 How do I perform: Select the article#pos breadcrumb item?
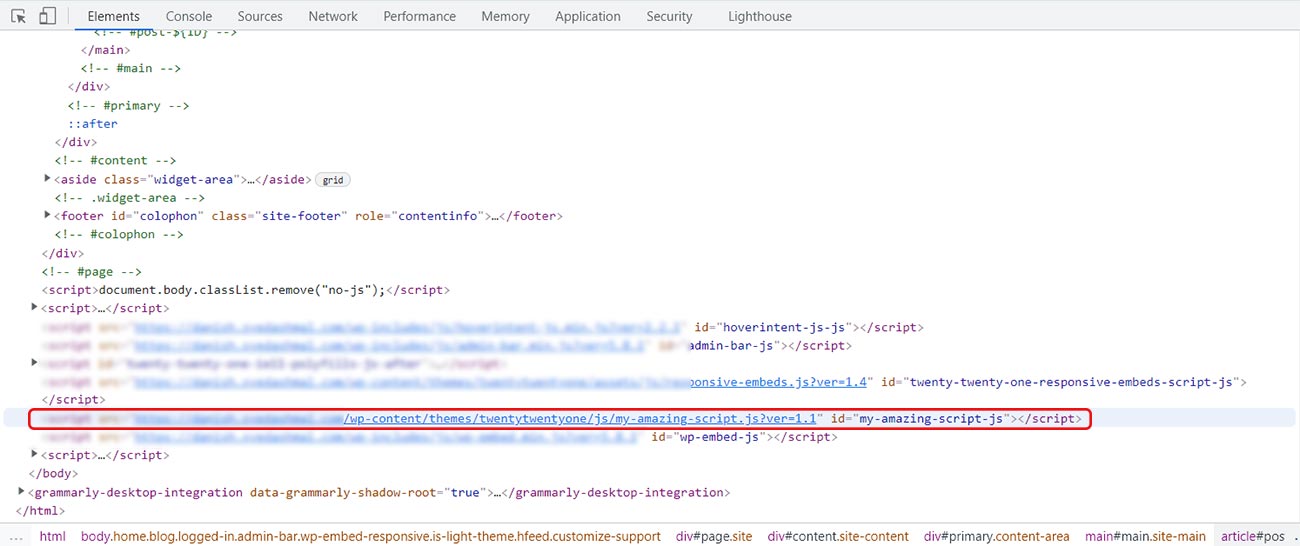(x=1251, y=537)
